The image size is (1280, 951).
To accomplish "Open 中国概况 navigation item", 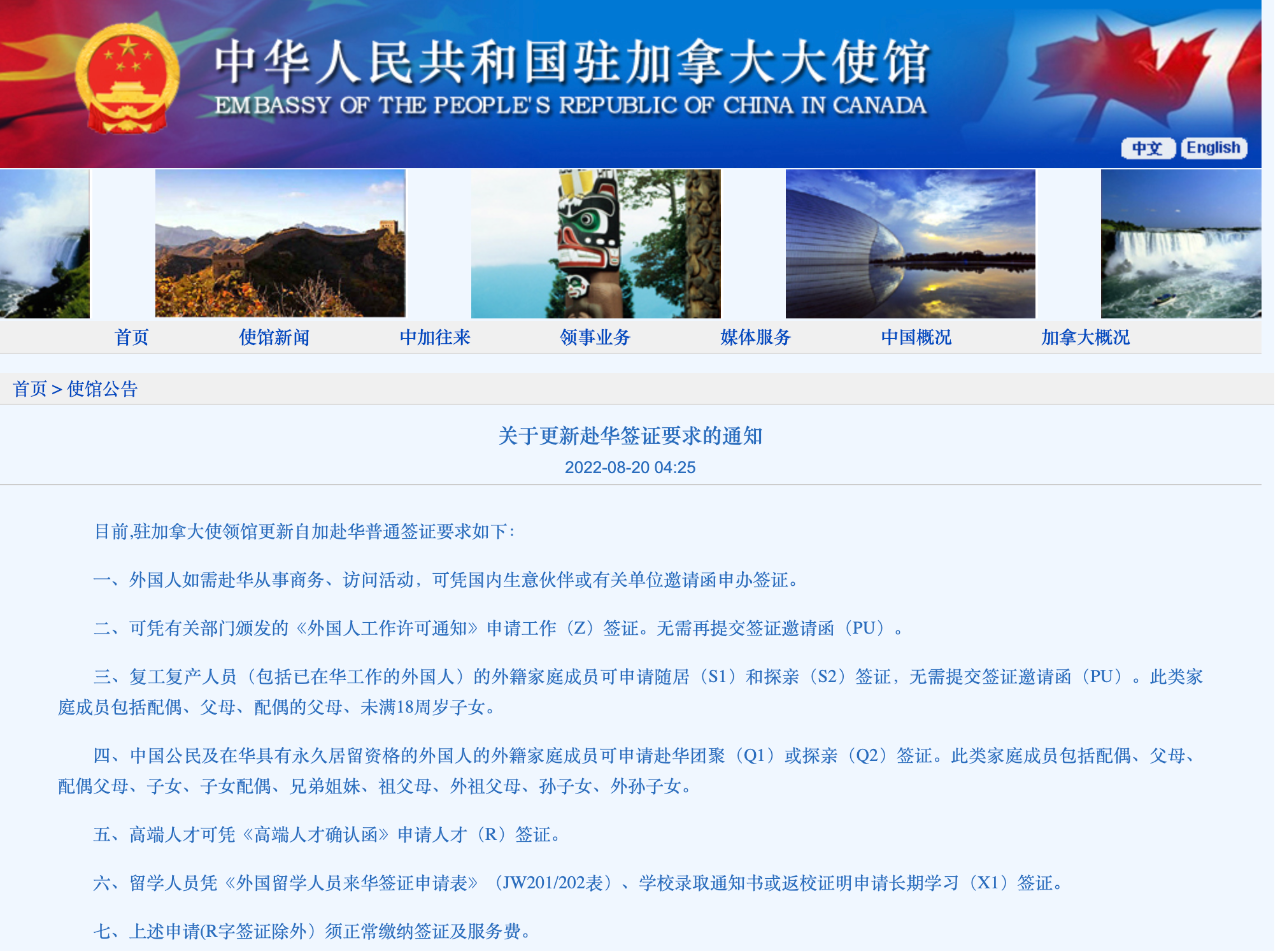I will [x=916, y=337].
